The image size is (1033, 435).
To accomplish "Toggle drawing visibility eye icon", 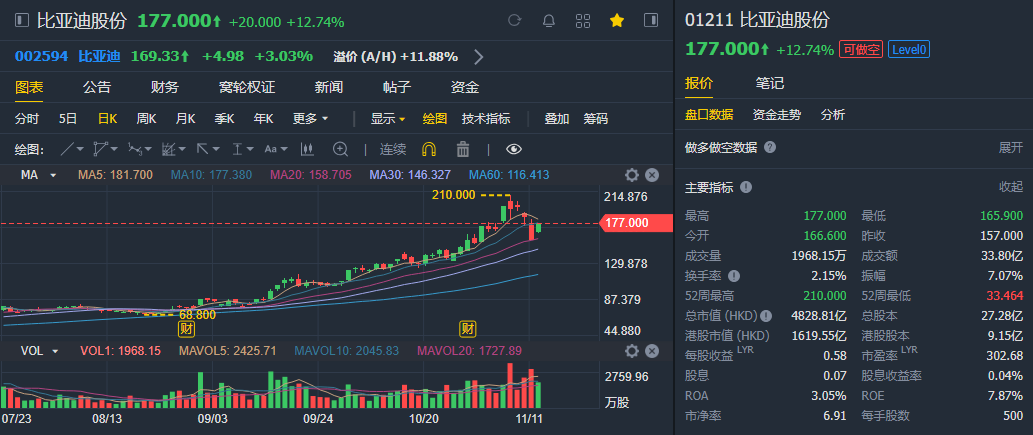I will click(x=514, y=150).
